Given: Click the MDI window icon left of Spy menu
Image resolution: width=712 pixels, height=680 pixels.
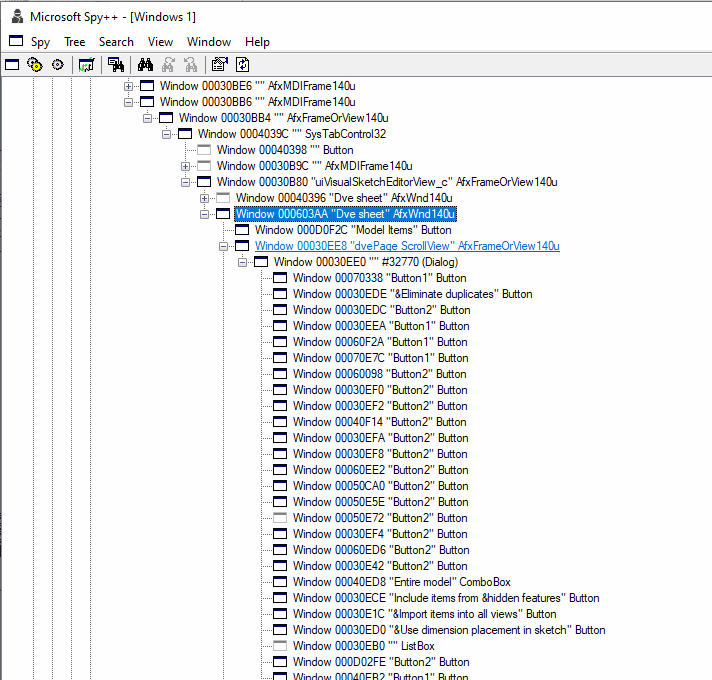Looking at the screenshot, I should 16,41.
